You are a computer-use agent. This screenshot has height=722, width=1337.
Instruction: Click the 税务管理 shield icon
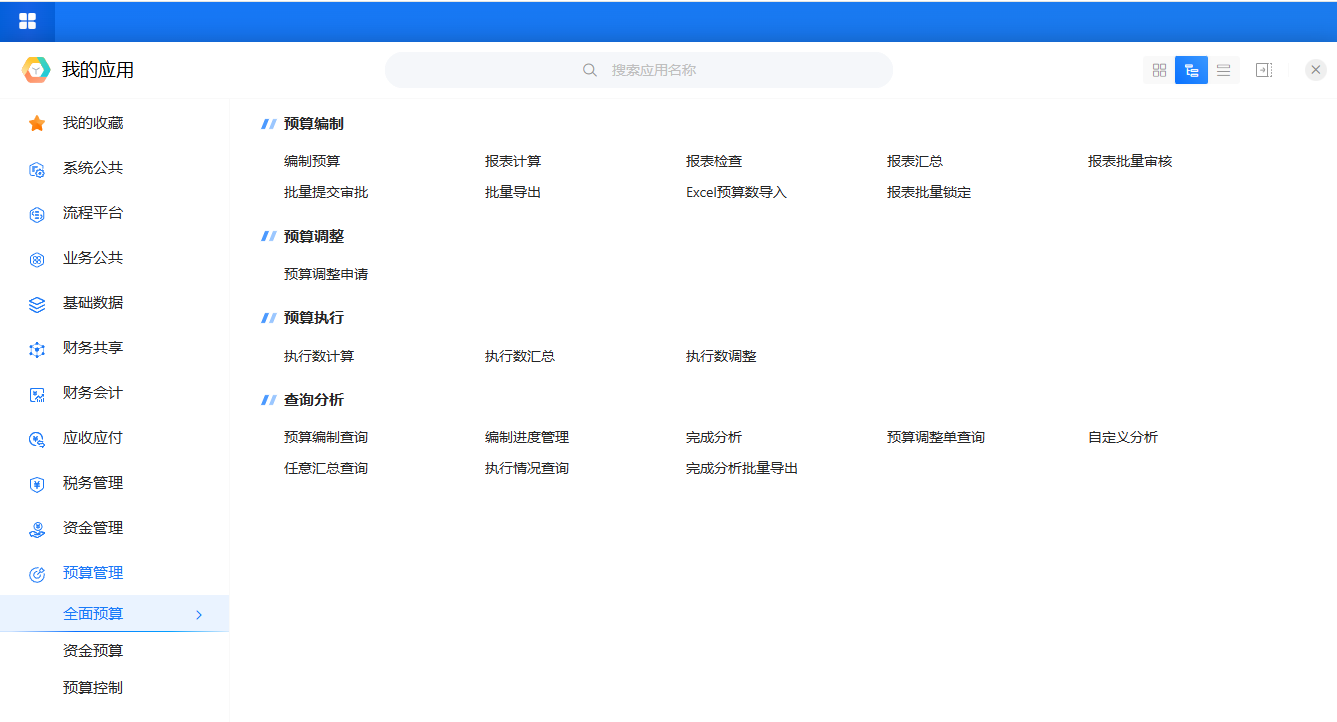coord(37,484)
